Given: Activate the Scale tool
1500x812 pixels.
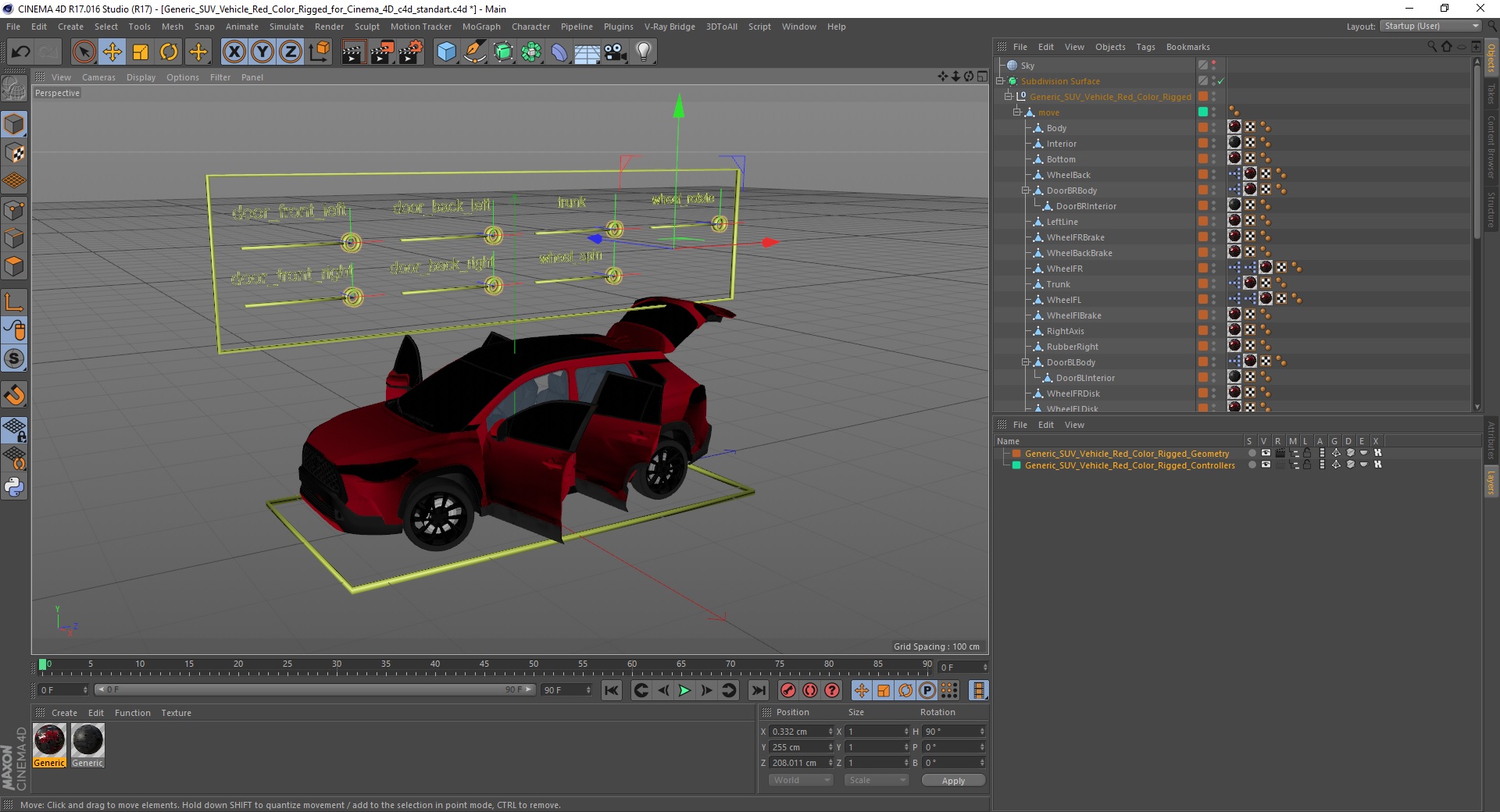Looking at the screenshot, I should click(141, 52).
